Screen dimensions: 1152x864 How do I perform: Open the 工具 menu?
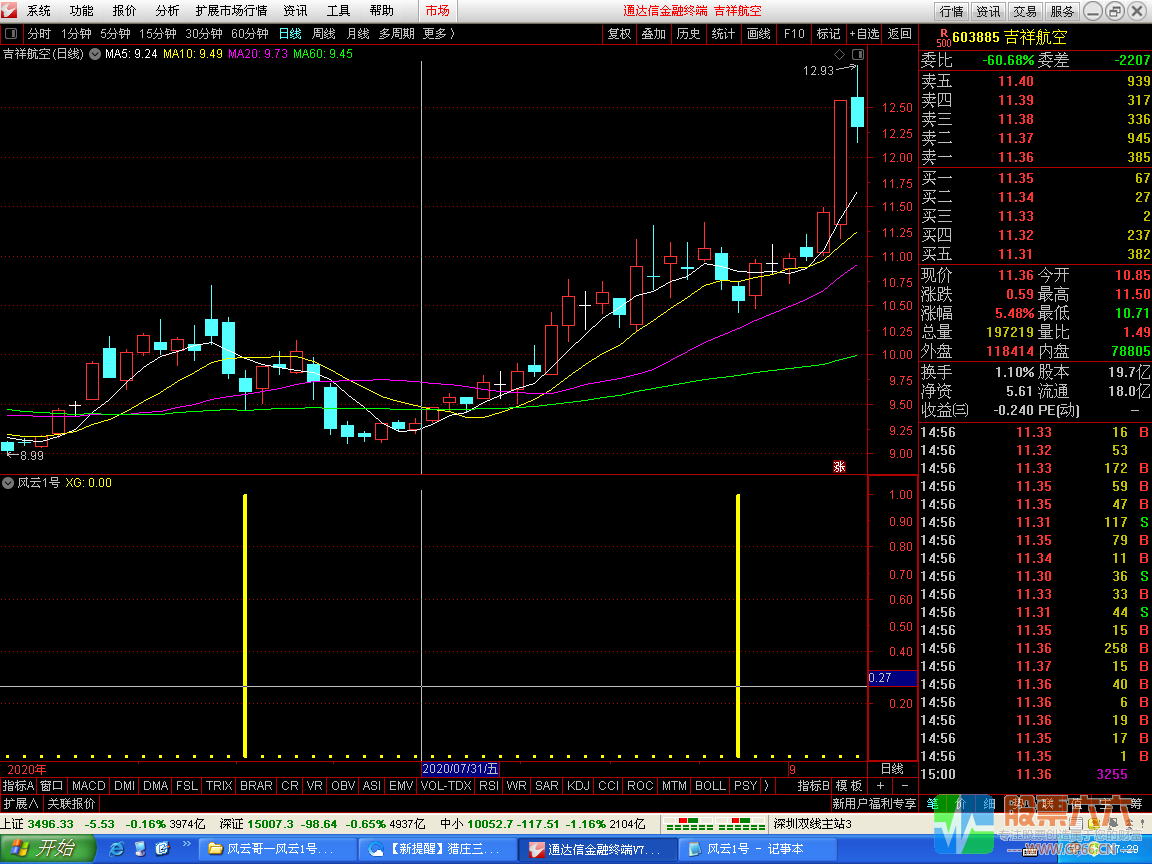point(338,11)
